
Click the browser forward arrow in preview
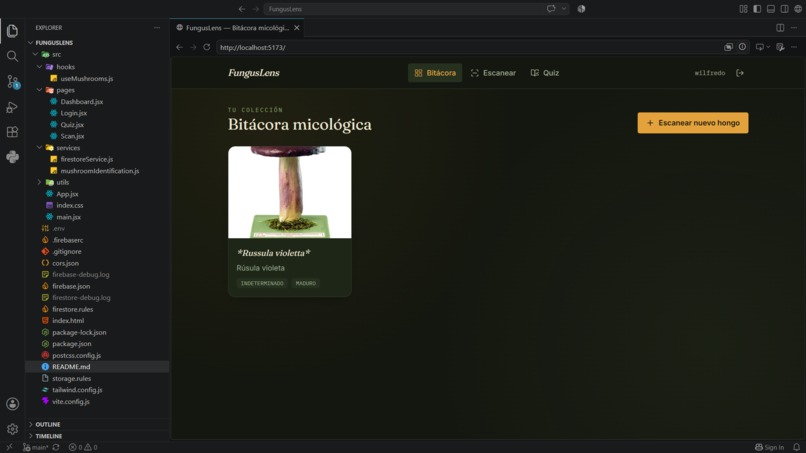(x=193, y=47)
